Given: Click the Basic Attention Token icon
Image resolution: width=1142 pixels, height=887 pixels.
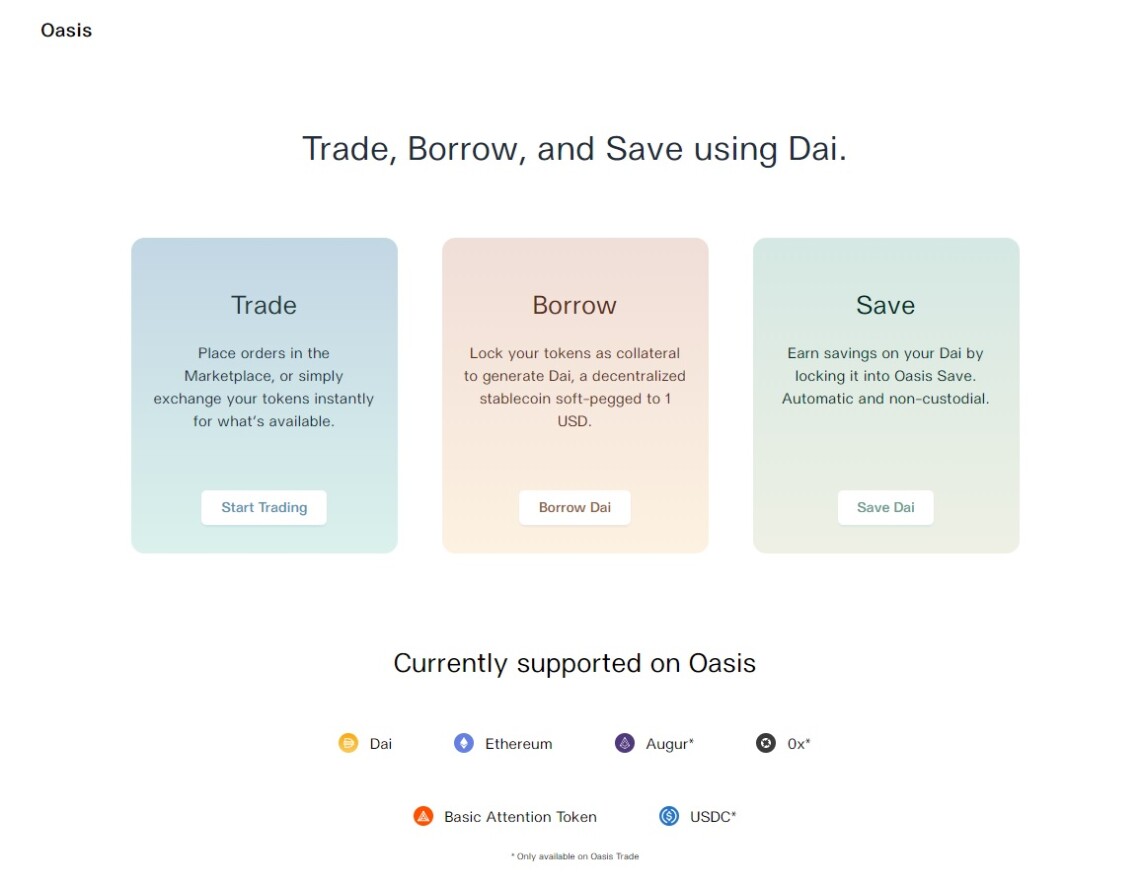Looking at the screenshot, I should [424, 816].
